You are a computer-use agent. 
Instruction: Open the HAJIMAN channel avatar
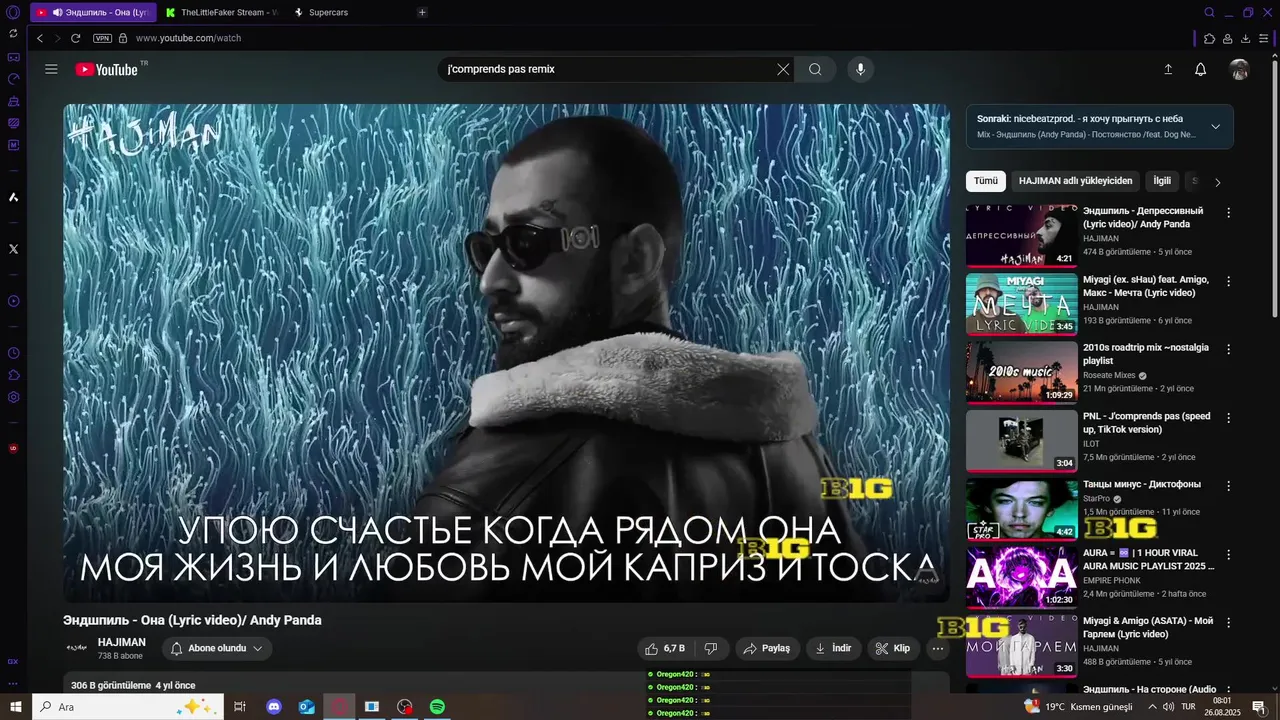[76, 648]
